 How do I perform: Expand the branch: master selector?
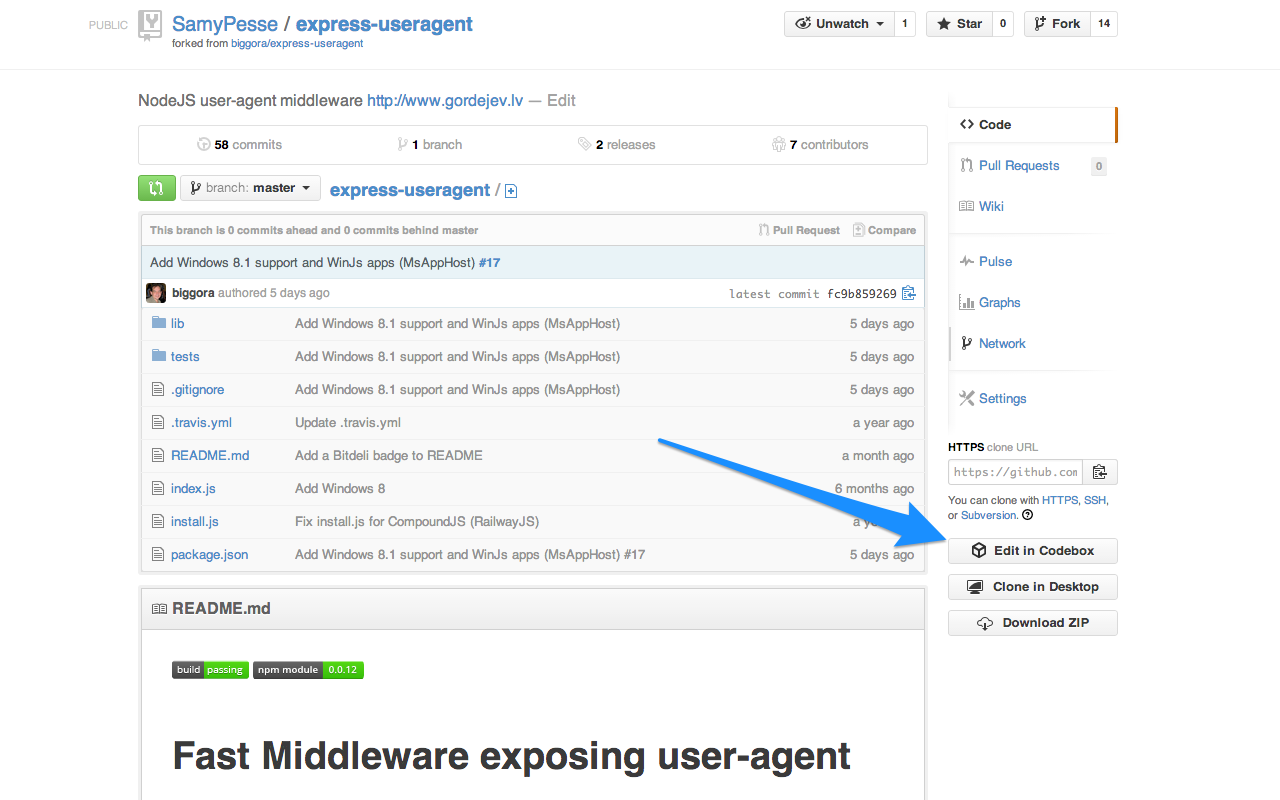click(250, 187)
